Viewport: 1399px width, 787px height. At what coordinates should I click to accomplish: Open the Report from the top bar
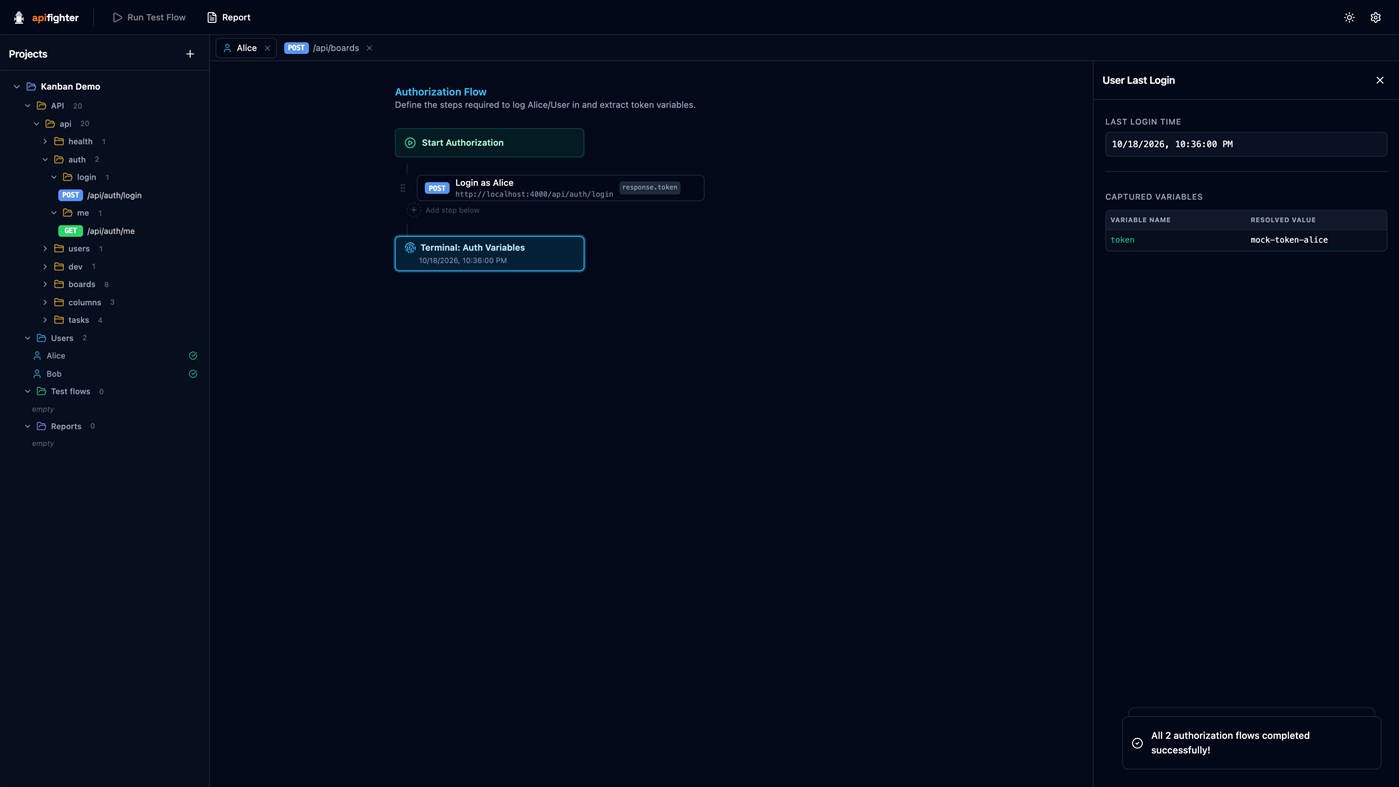tap(229, 17)
